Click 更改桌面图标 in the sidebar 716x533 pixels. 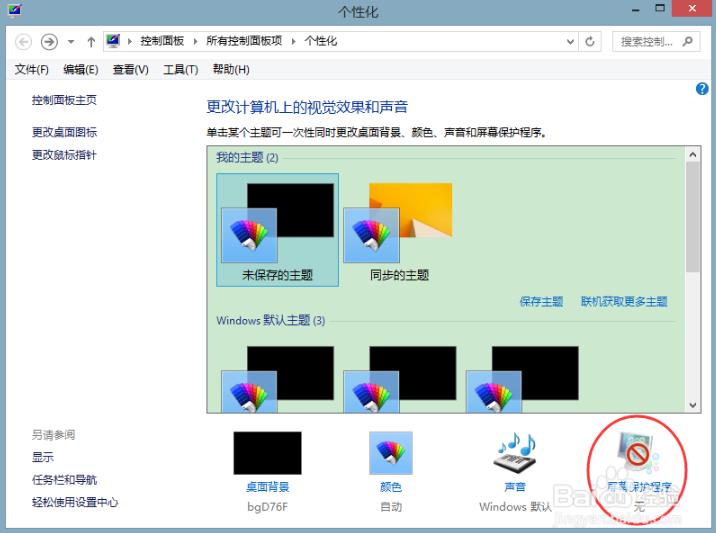64,132
